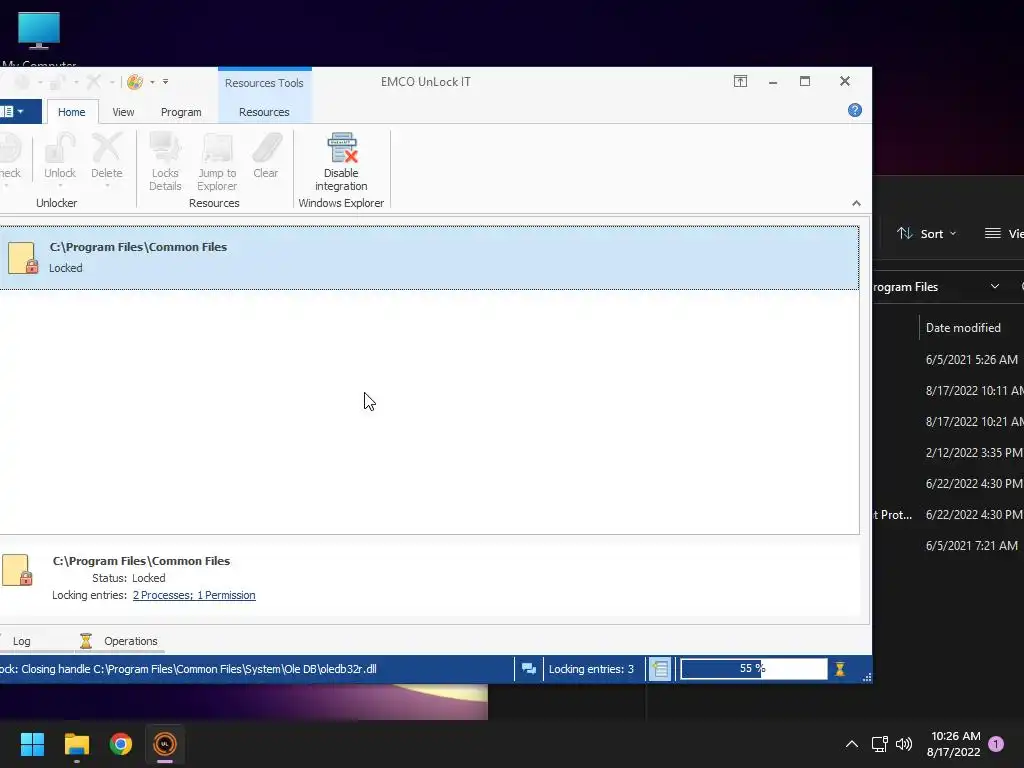Open the Operations bottom tab
This screenshot has width=1024, height=768.
tap(131, 641)
